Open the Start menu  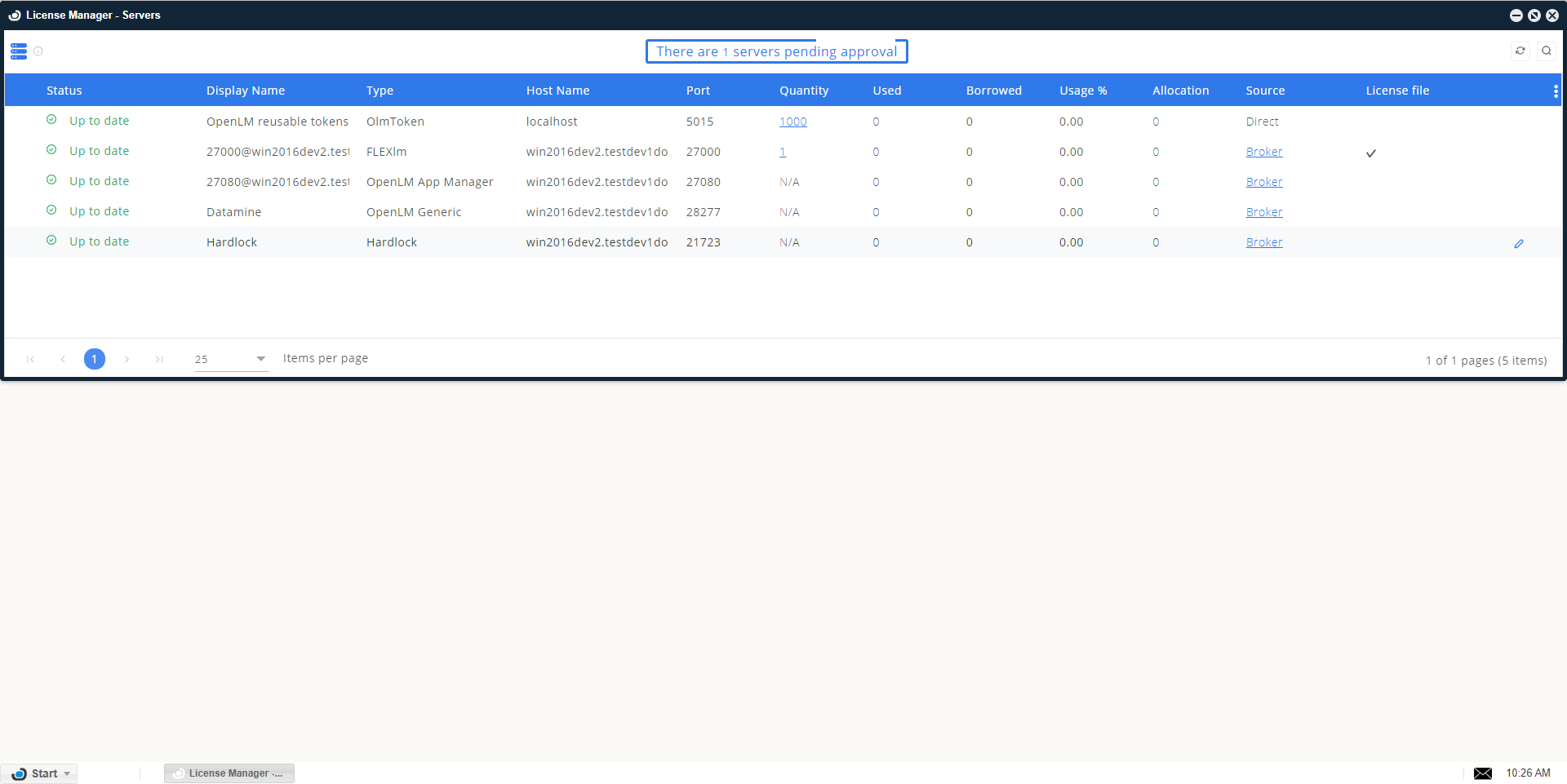coord(39,773)
